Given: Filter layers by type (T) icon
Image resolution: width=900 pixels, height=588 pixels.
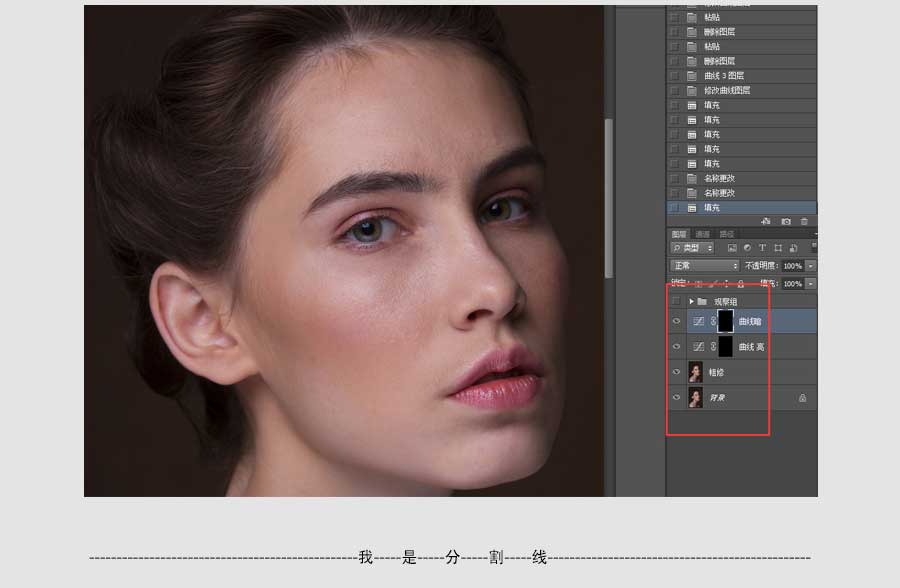Looking at the screenshot, I should [x=762, y=248].
